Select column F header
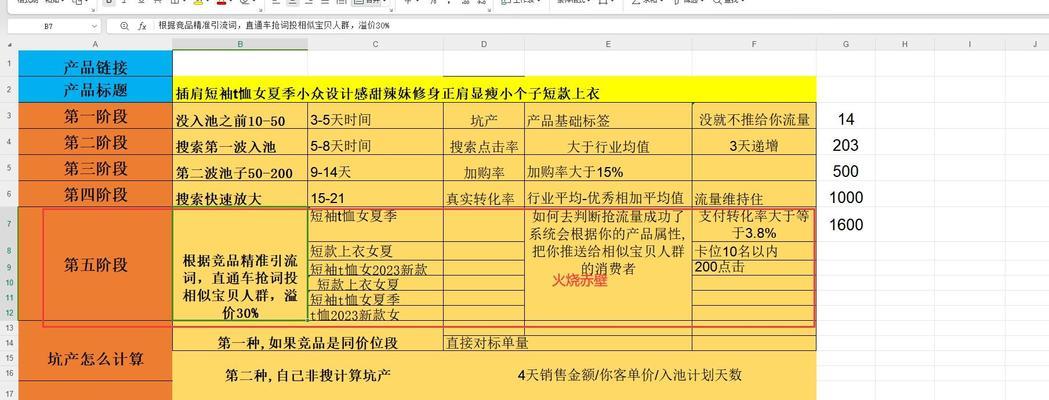The width and height of the screenshot is (1049, 400). click(x=754, y=44)
